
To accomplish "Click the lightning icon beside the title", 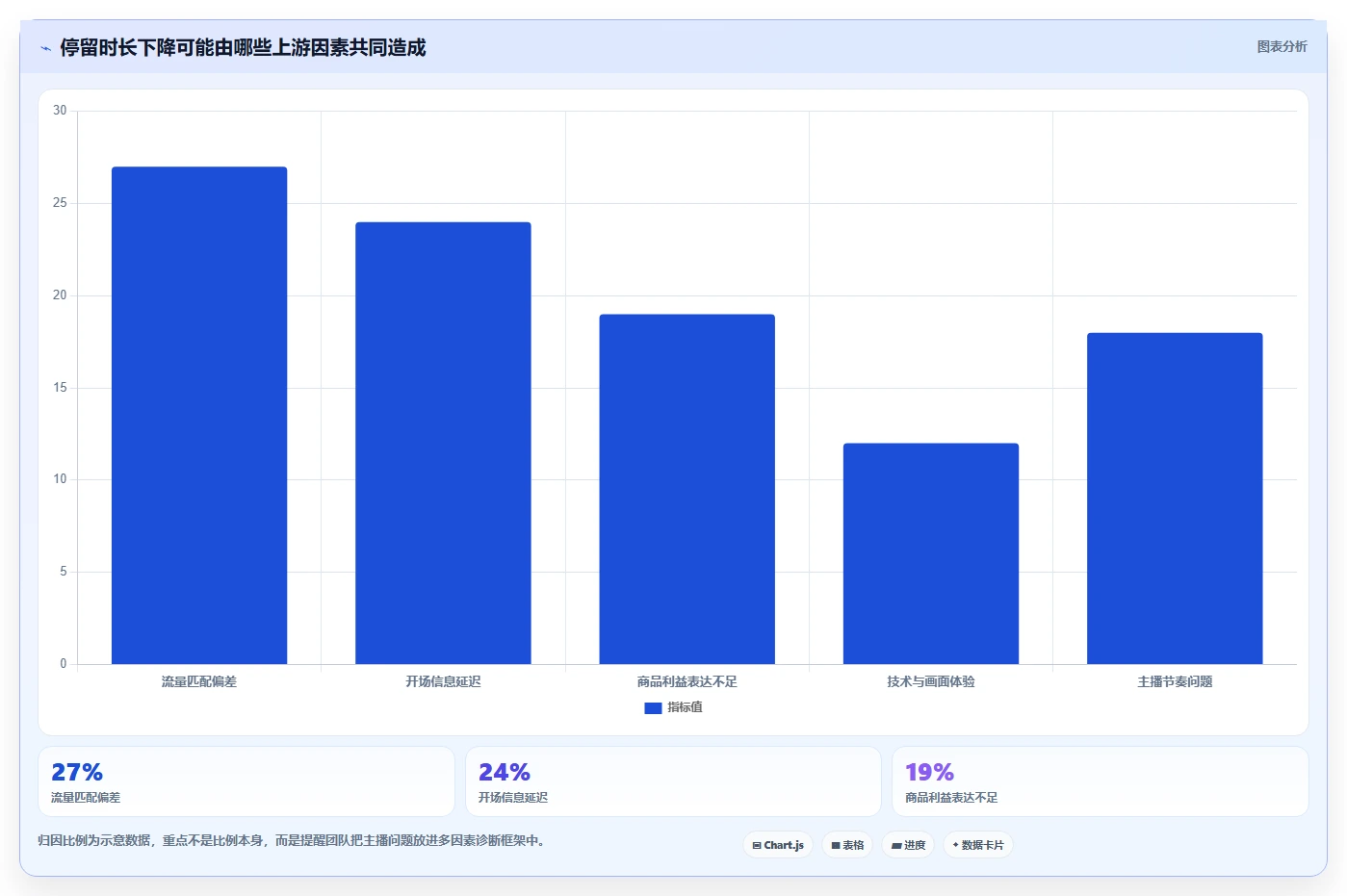I will pos(45,48).
